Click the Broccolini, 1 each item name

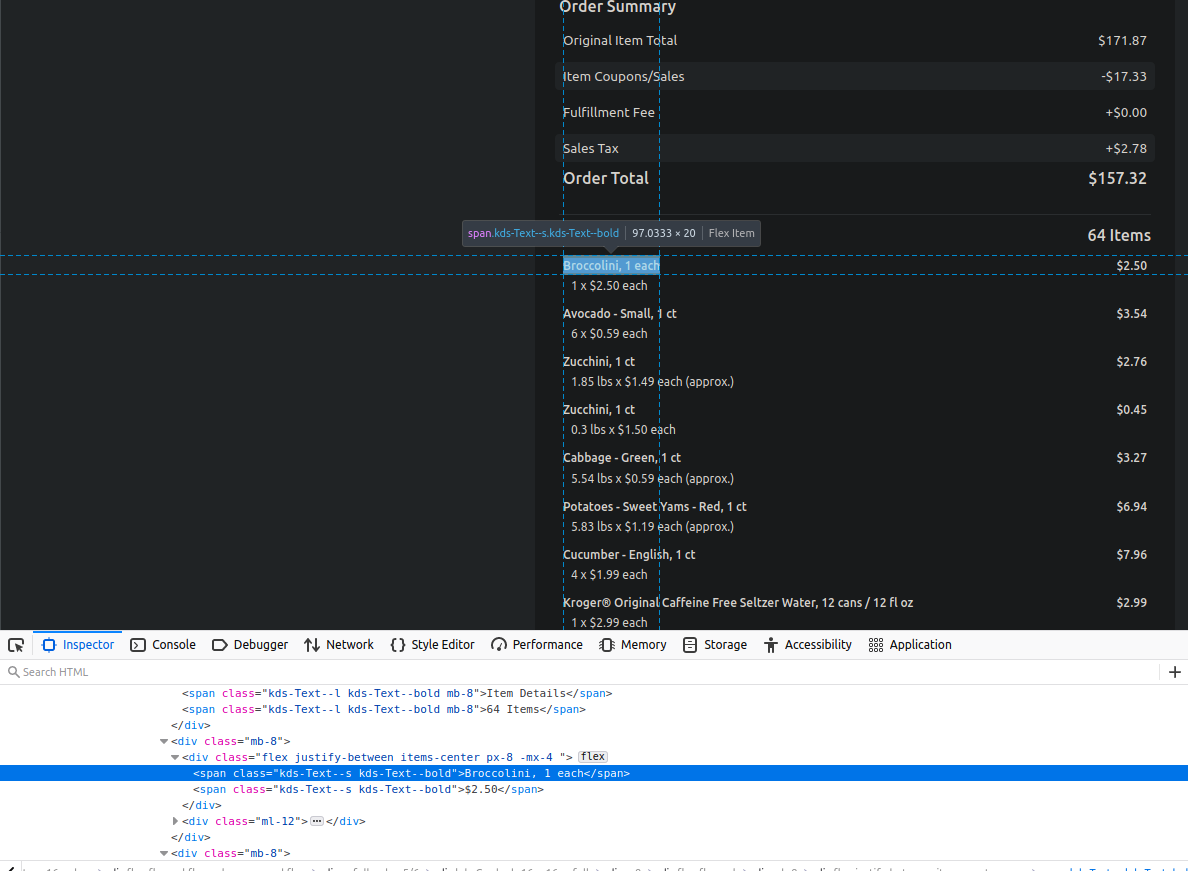[x=611, y=266]
